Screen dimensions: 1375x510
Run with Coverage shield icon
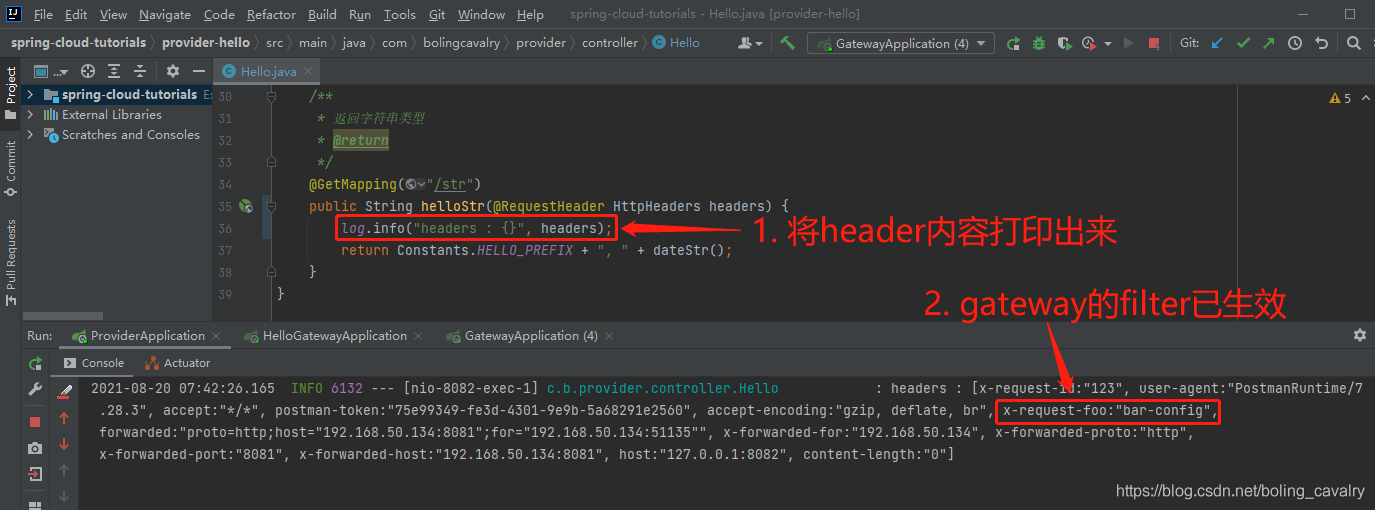[1064, 43]
